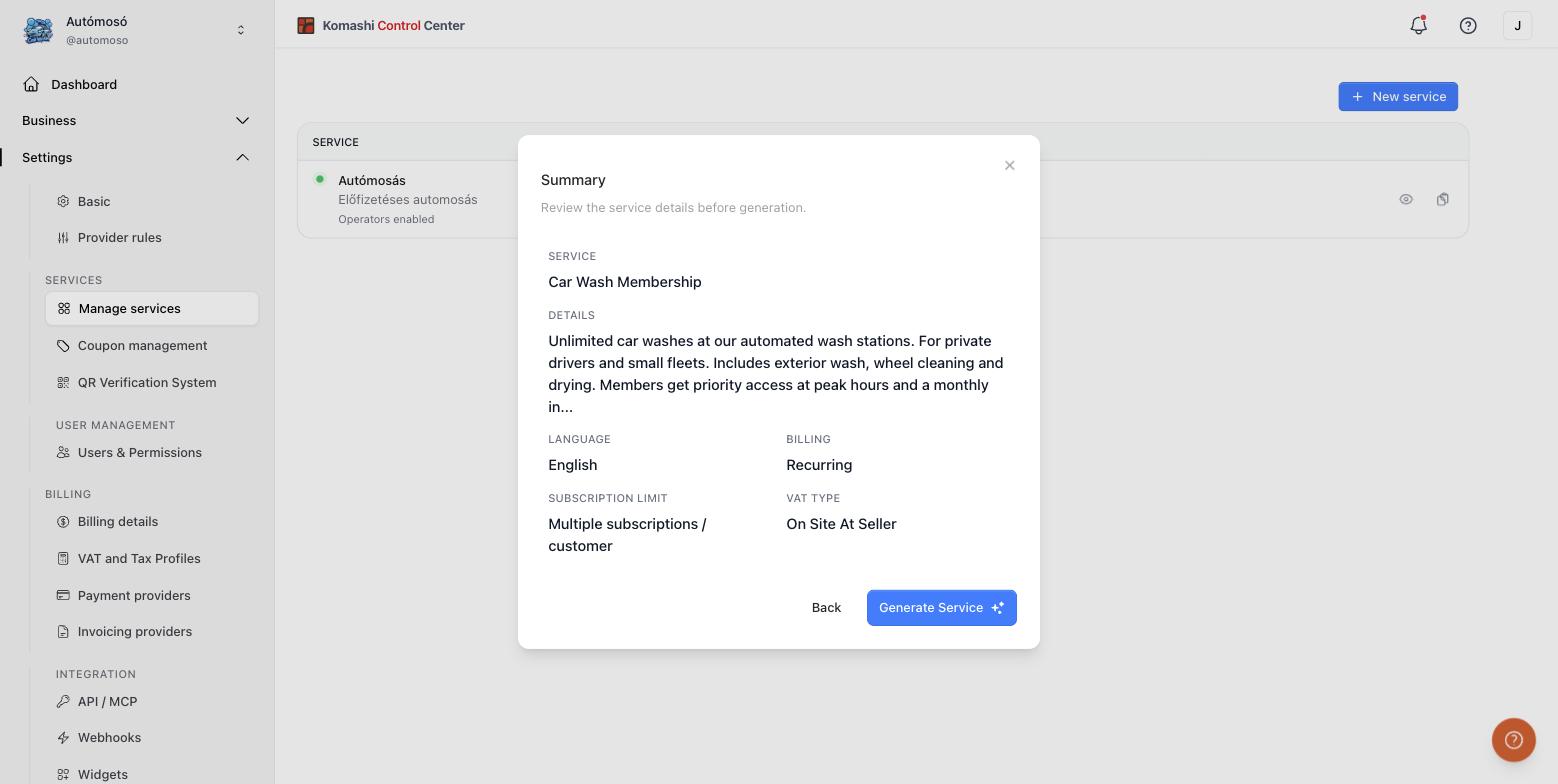Open VAT and Tax Profiles
1558x784 pixels.
point(139,558)
